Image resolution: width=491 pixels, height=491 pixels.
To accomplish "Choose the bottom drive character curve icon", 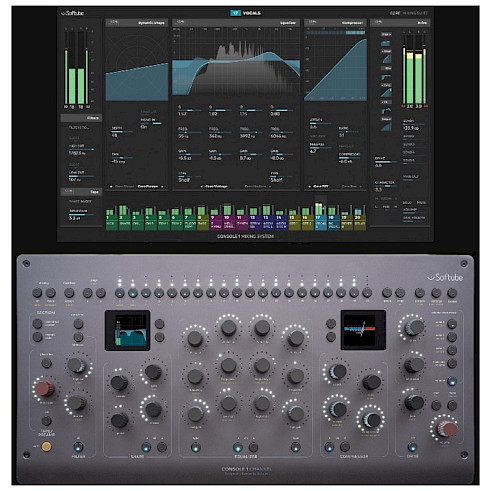I will [386, 127].
